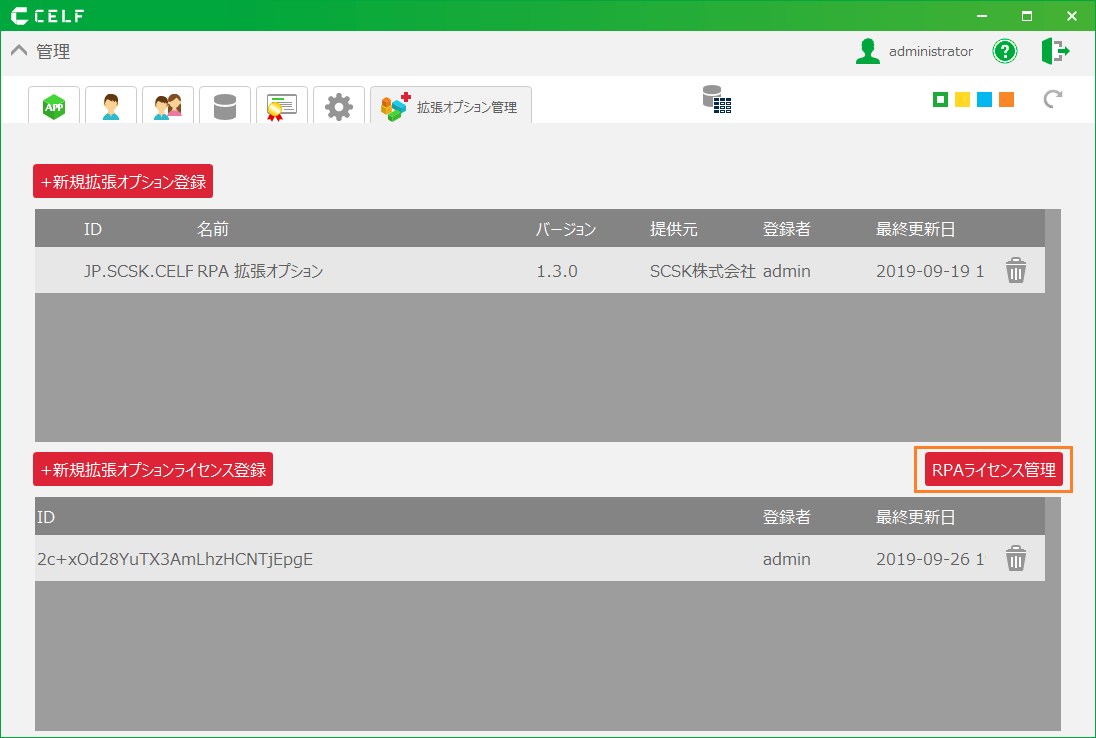The image size is (1096, 738).
Task: Choose the green theme color swatch
Action: pos(940,99)
